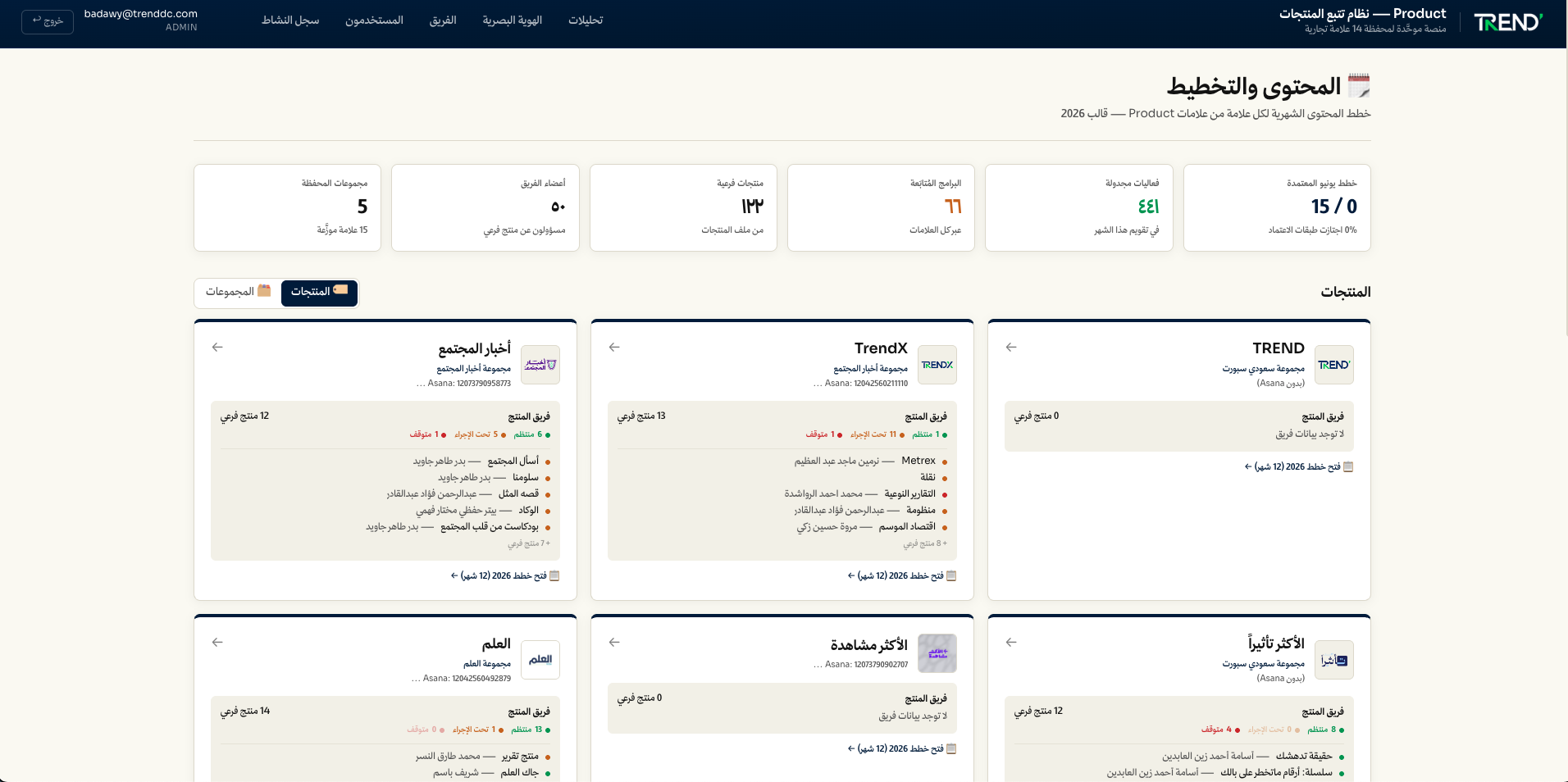Open the TrendX product card arrow
Image resolution: width=1568 pixels, height=782 pixels.
(614, 348)
